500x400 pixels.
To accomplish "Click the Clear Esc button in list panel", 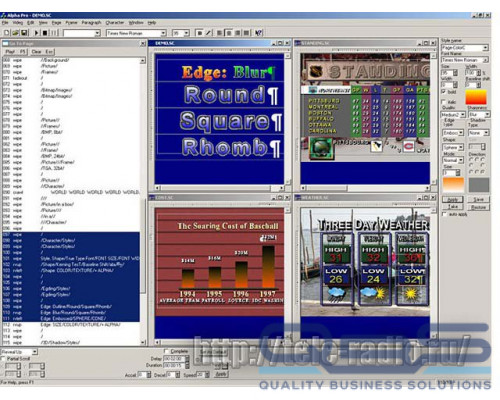I will 42,52.
